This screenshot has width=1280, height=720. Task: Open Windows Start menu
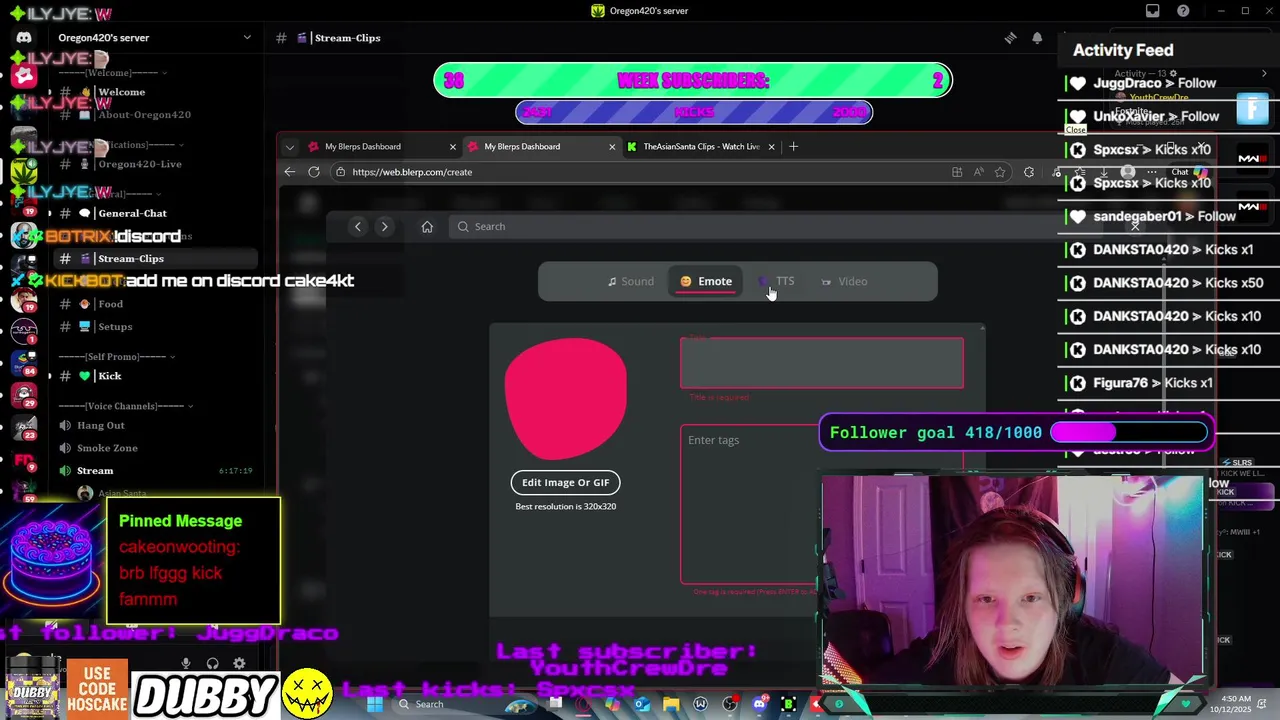pyautogui.click(x=374, y=704)
